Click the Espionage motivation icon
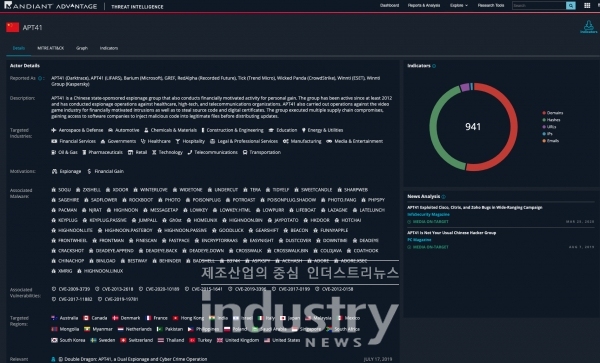 [x=54, y=171]
